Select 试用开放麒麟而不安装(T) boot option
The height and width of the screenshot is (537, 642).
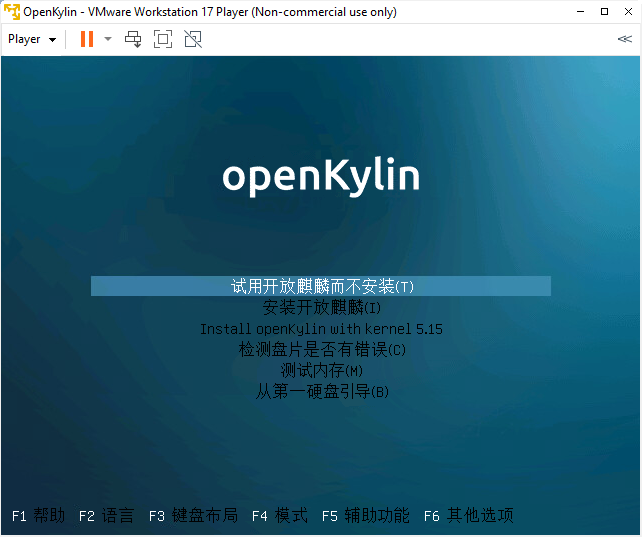[321, 286]
